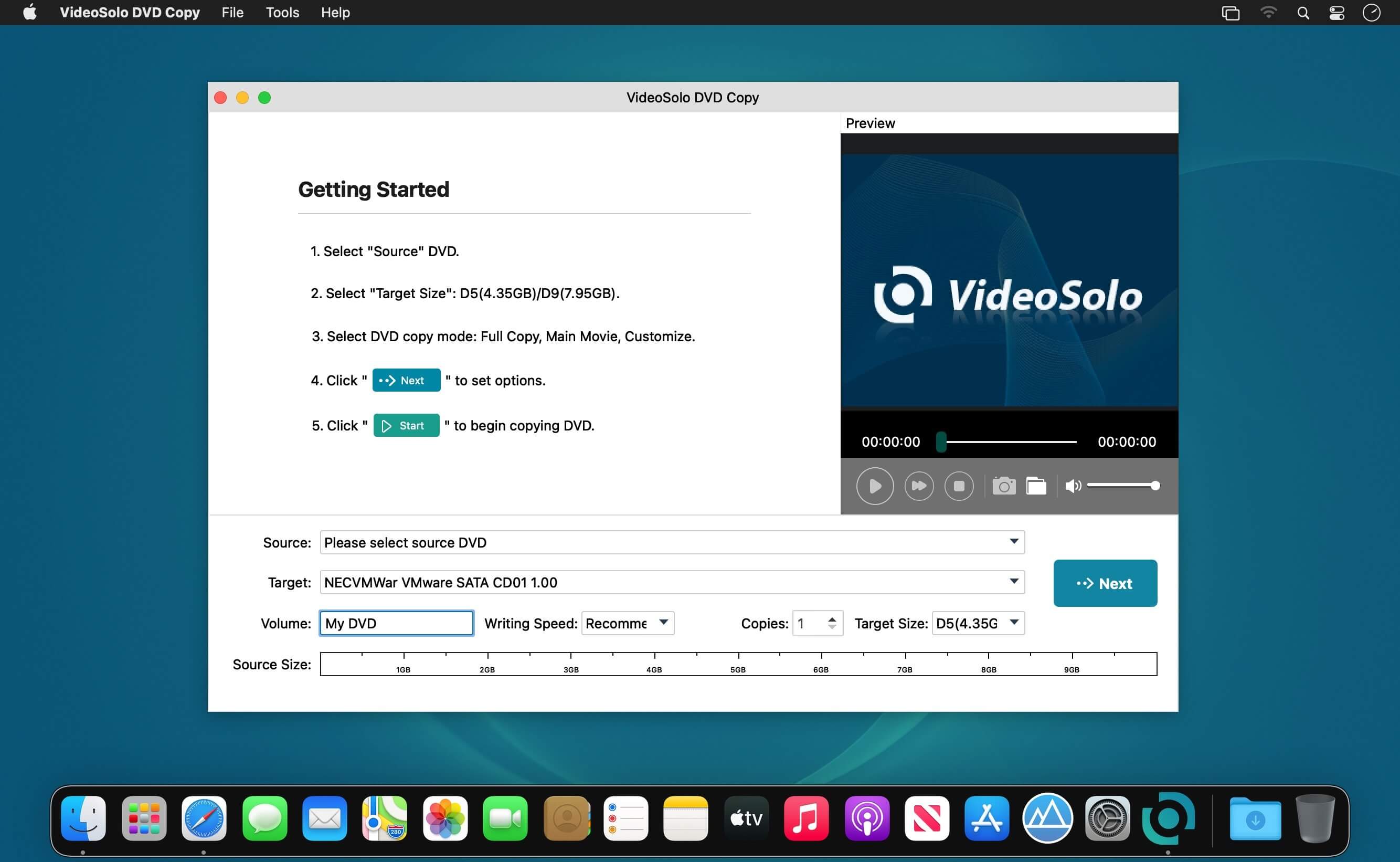The width and height of the screenshot is (1400, 862).
Task: Open the Tools menu
Action: click(282, 13)
